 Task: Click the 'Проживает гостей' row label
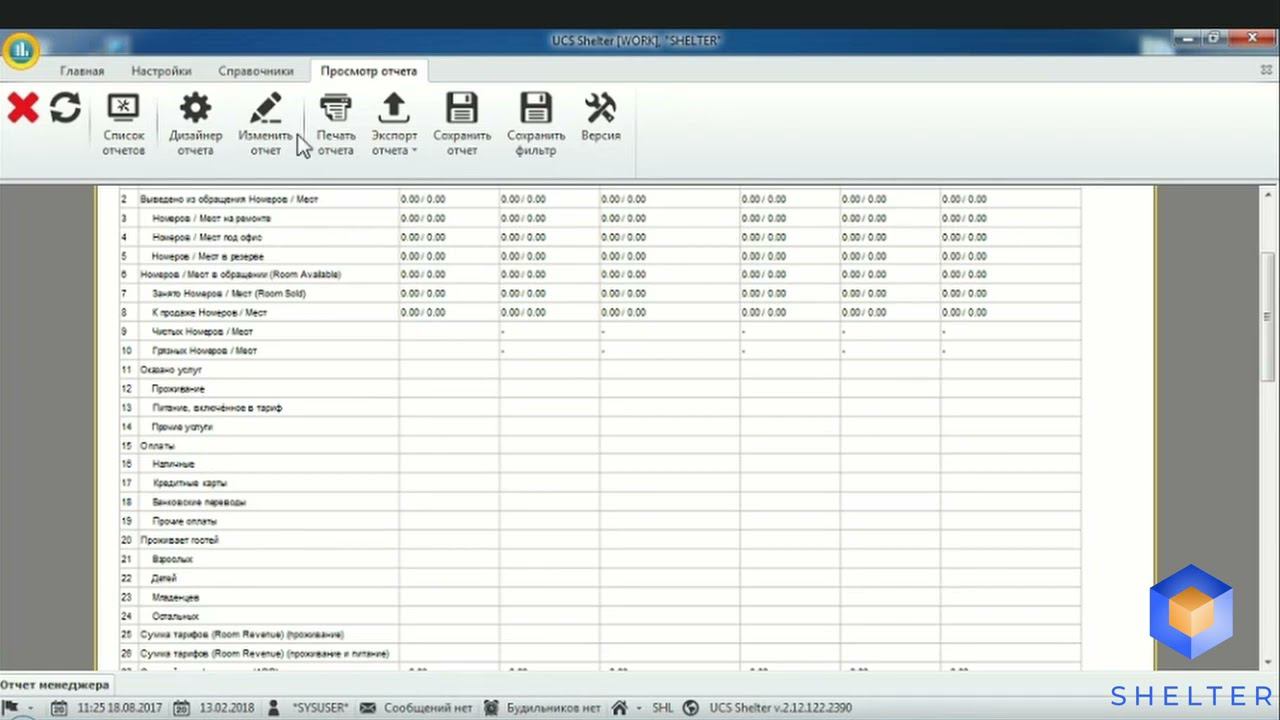pyautogui.click(x=179, y=540)
